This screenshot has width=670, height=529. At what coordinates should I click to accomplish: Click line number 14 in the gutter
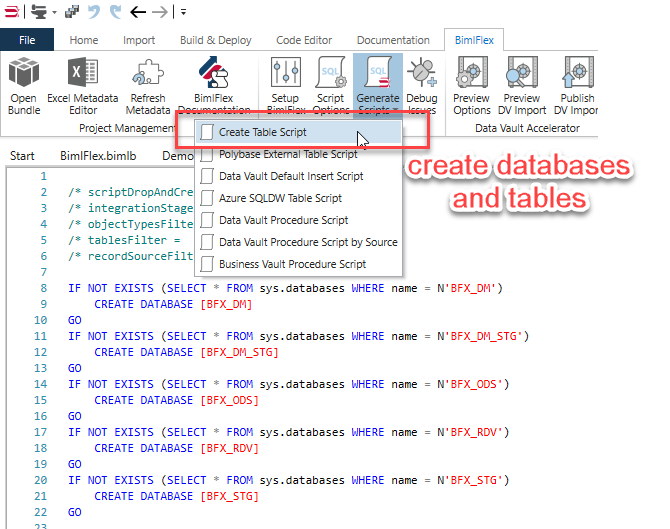pos(41,384)
